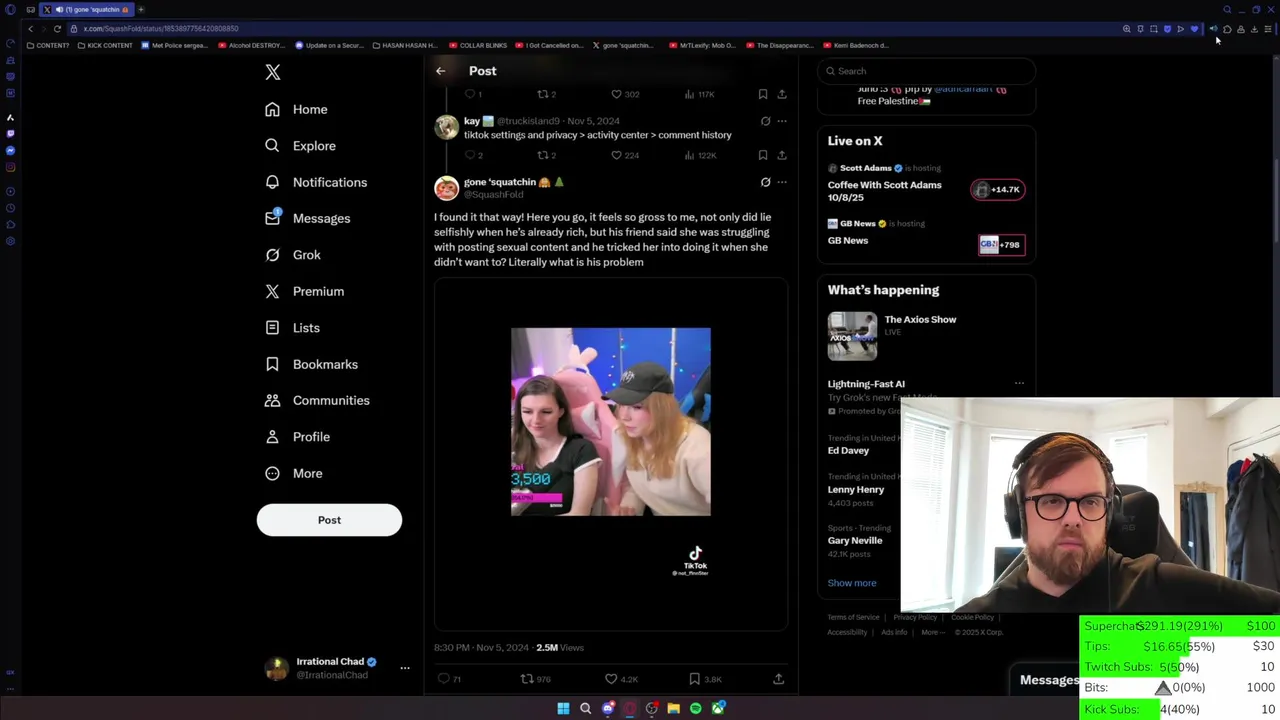This screenshot has height=720, width=1280.
Task: Click the browser address bar URL
Action: pos(160,29)
